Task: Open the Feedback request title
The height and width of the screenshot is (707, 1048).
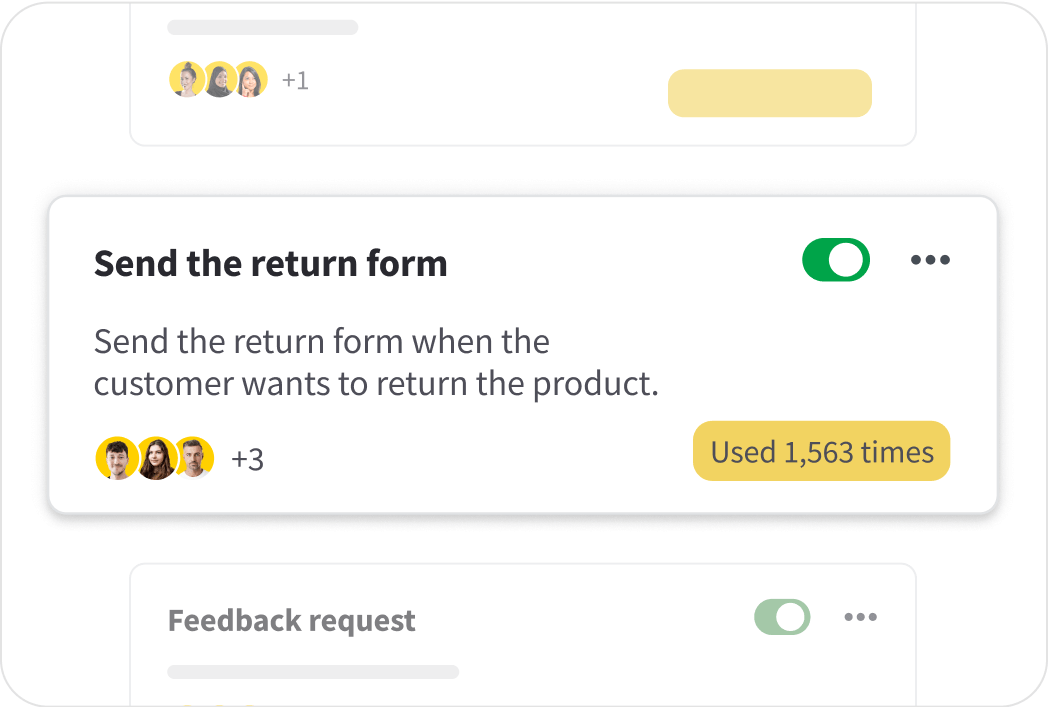Action: click(291, 621)
